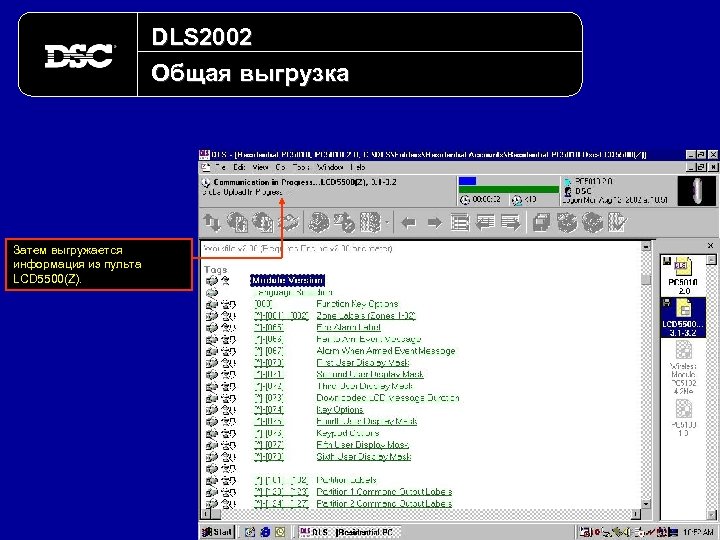Click the list view toolbar icon after forward arrow
Screen dimensions: 720x540
click(x=460, y=223)
